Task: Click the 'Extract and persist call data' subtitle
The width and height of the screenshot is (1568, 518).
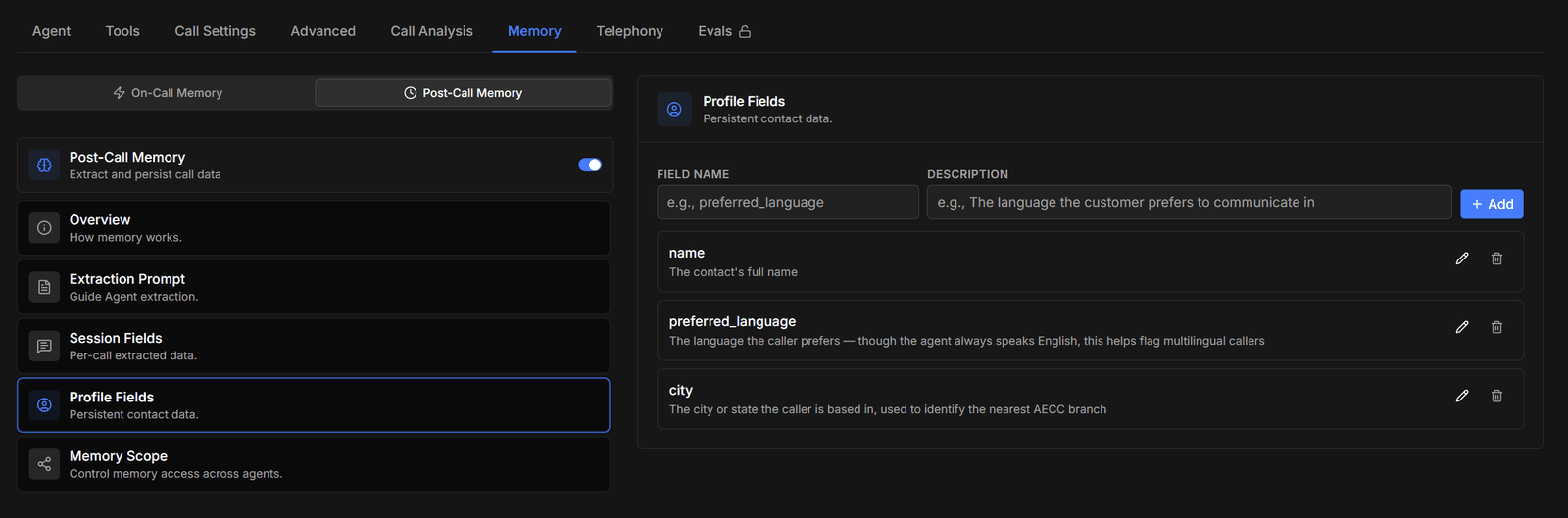Action: pos(145,174)
